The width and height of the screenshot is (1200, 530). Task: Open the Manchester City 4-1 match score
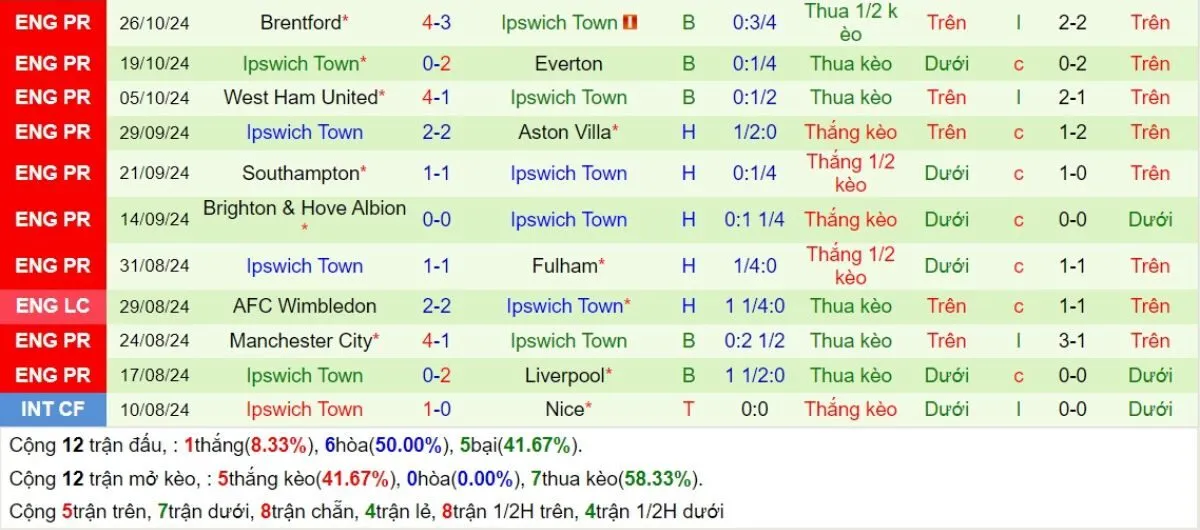[x=437, y=341]
